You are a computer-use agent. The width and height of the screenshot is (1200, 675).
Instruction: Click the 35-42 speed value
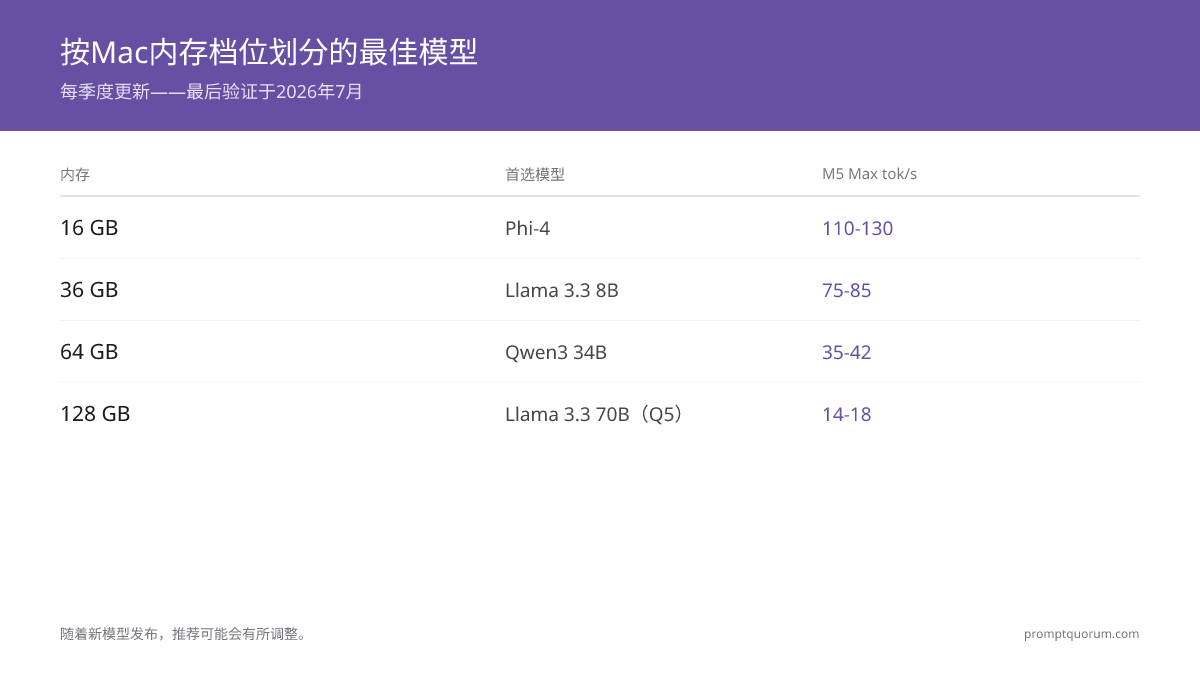846,353
